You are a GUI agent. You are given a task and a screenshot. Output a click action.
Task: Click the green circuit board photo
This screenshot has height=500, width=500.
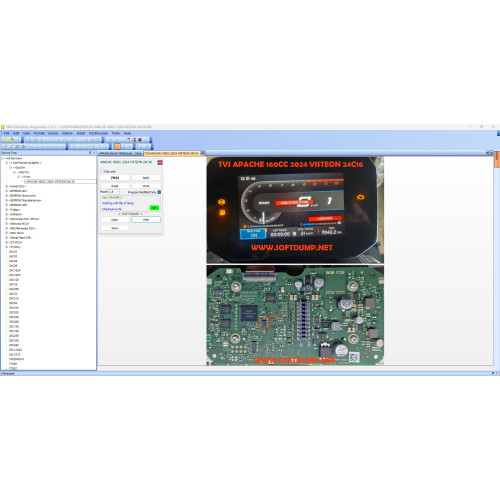point(295,315)
